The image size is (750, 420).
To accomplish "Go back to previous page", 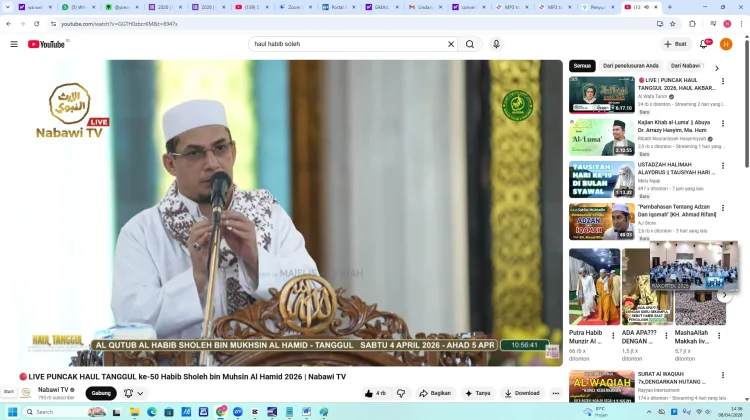I will pos(9,23).
